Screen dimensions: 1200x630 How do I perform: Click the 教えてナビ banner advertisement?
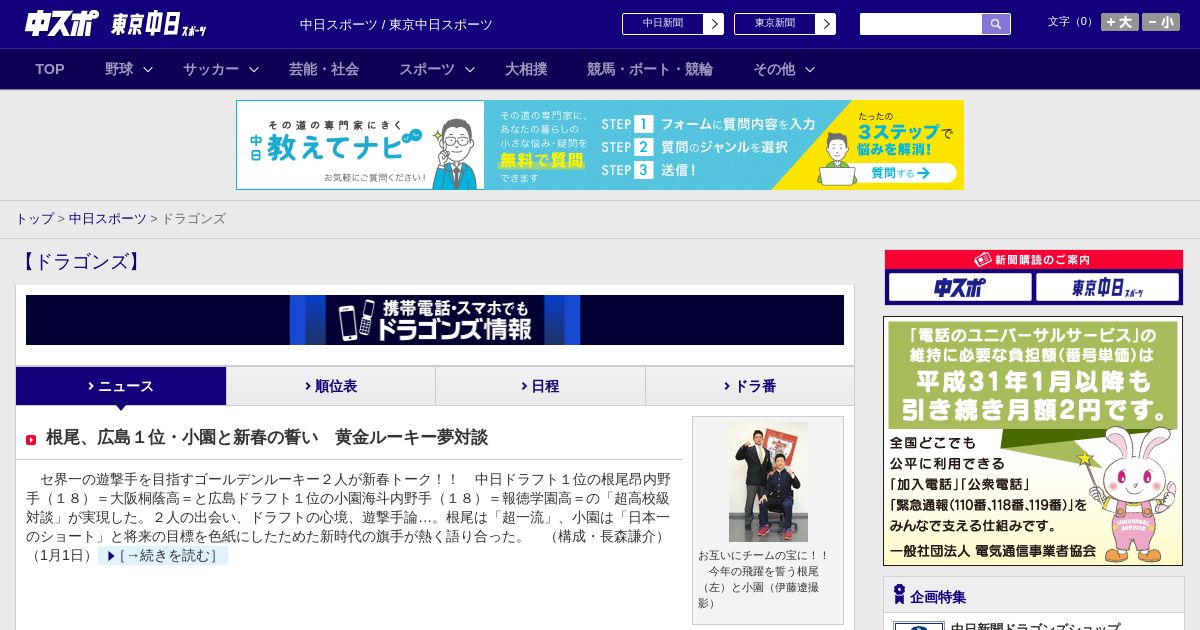pos(600,145)
